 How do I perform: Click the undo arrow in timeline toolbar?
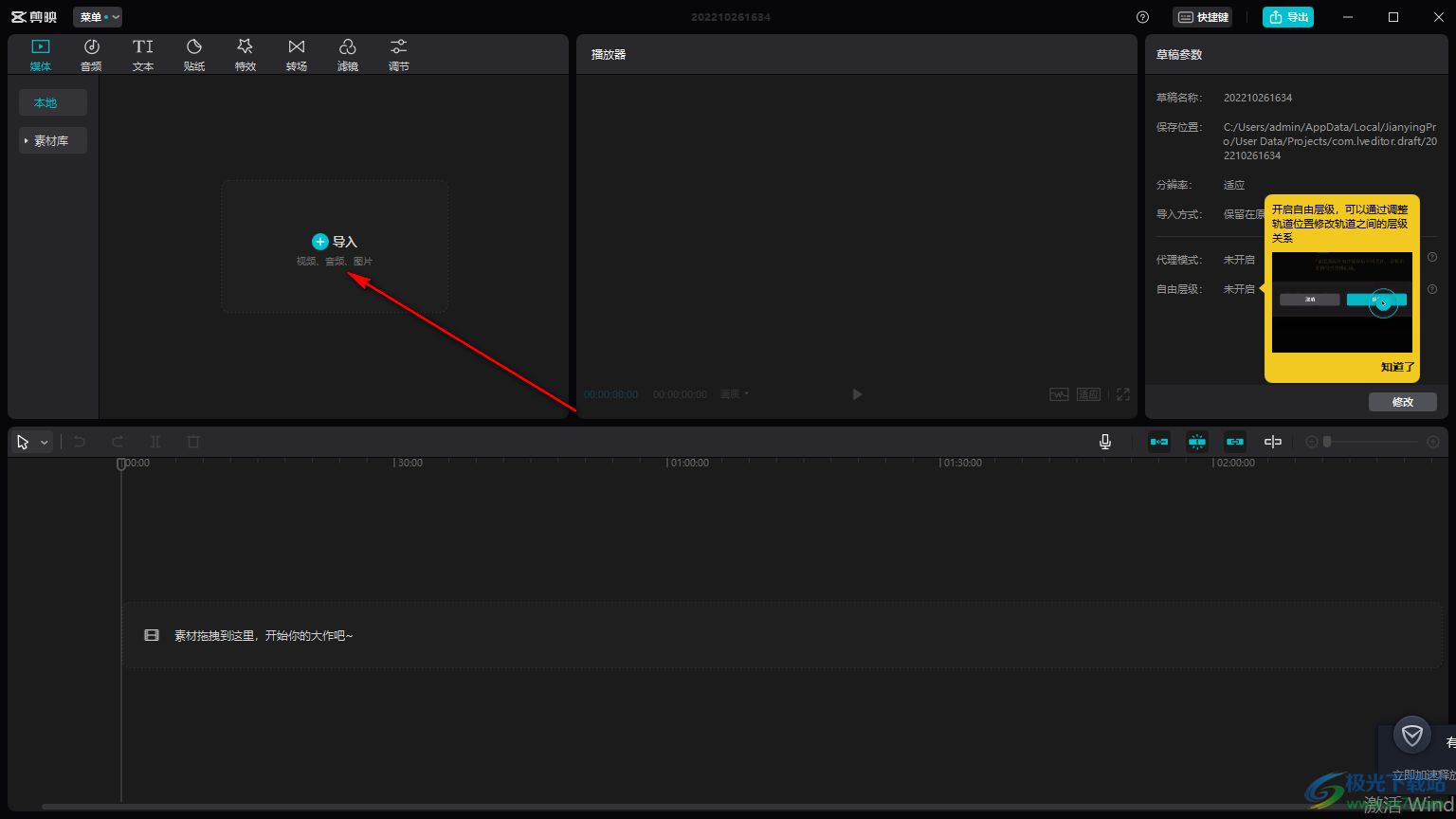click(x=80, y=442)
